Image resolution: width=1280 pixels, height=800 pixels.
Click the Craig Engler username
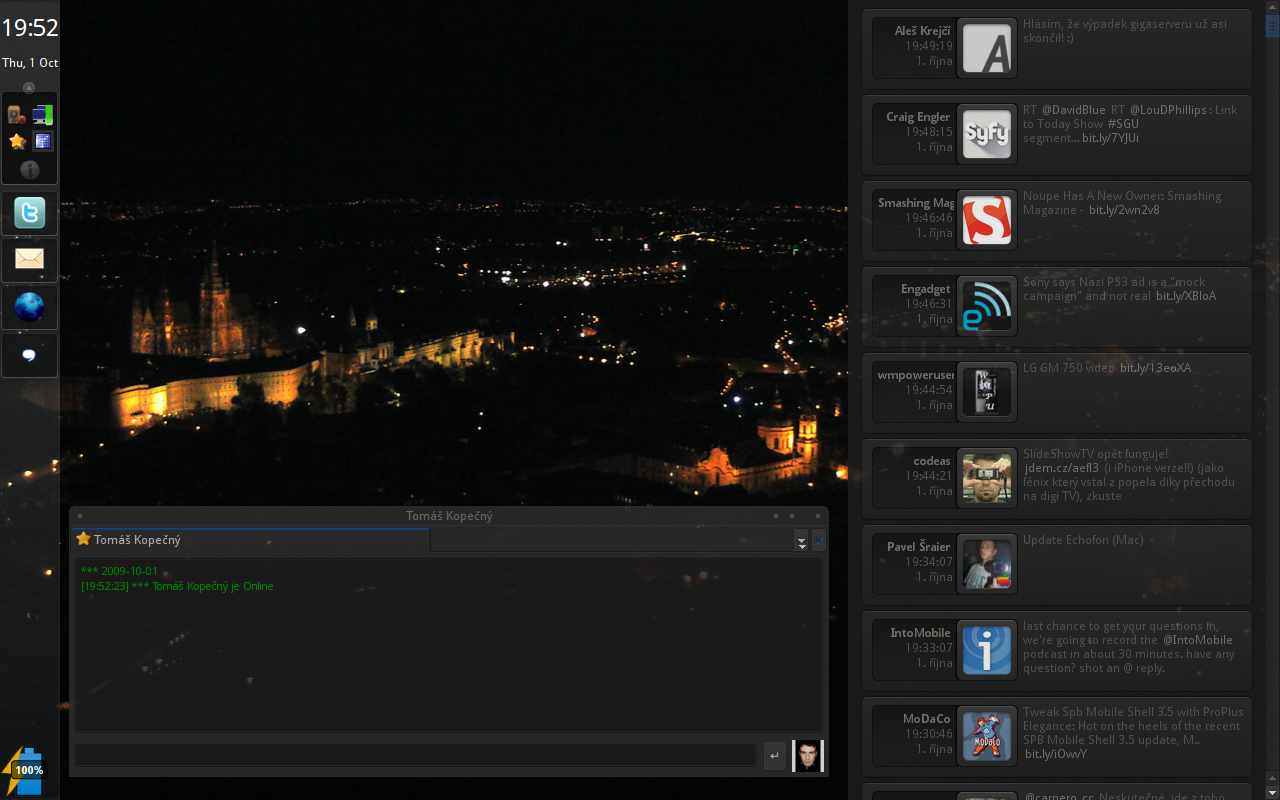click(x=918, y=117)
